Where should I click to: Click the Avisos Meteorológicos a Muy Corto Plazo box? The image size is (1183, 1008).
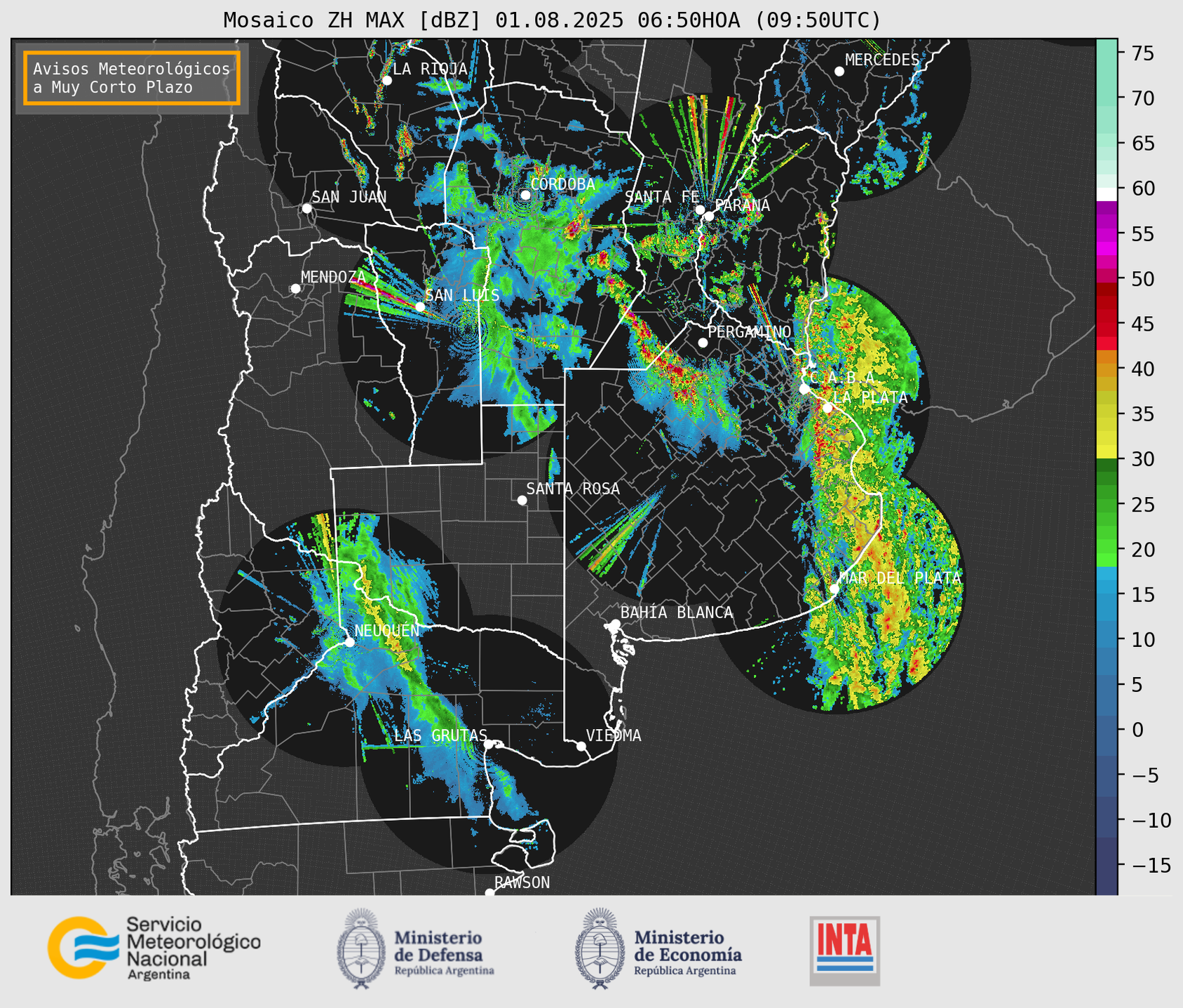[x=132, y=78]
